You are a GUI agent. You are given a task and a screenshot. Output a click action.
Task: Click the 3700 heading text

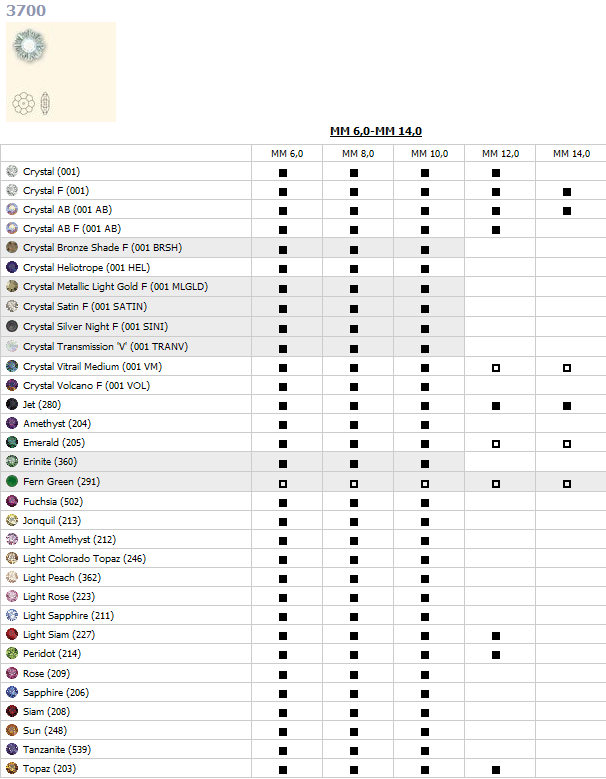point(26,10)
